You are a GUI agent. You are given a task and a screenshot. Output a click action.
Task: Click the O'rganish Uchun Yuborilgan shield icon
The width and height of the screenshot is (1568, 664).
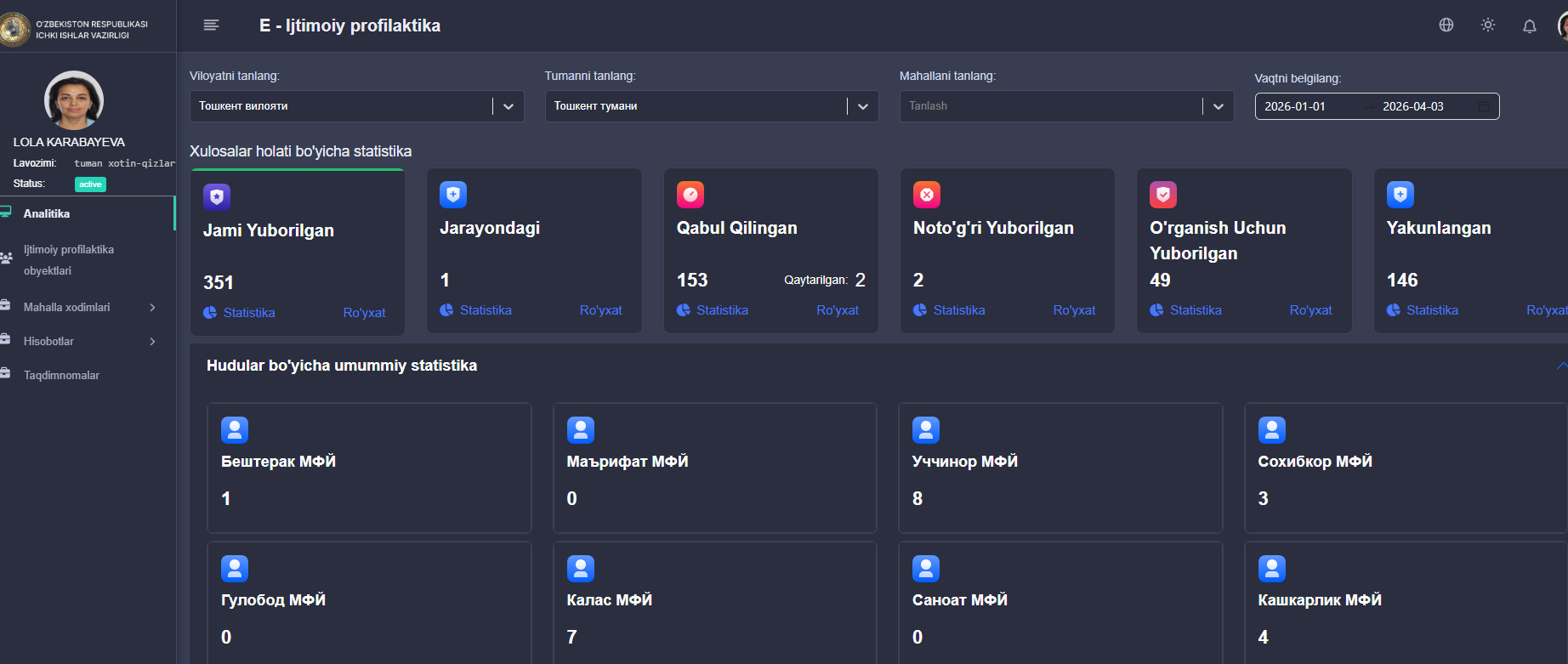coord(1163,195)
